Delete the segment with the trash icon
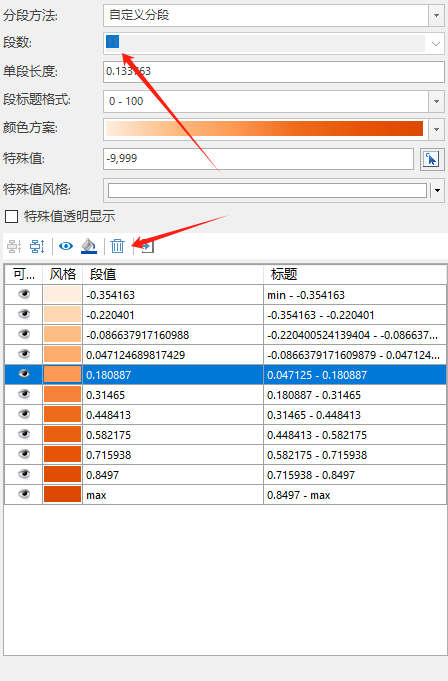 click(117, 246)
